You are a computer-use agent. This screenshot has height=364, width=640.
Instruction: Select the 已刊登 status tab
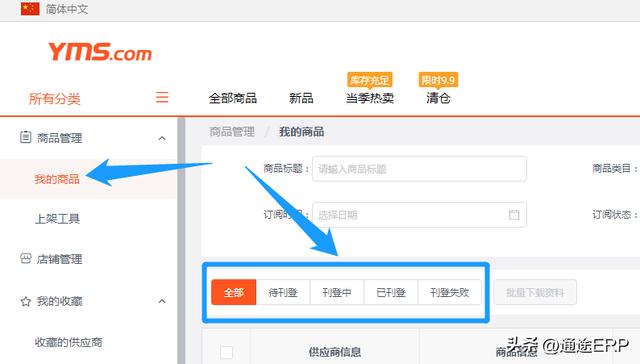coord(391,292)
